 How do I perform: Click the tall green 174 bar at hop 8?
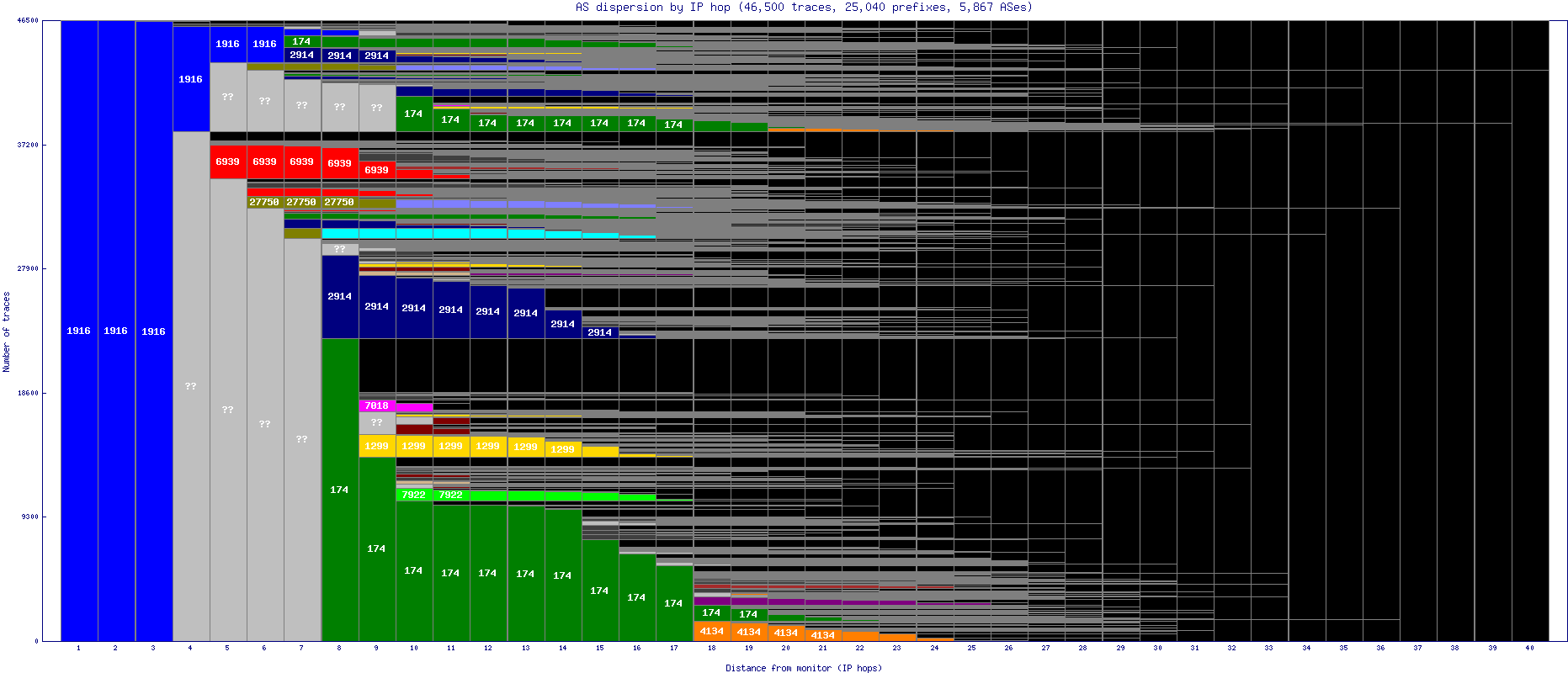(340, 490)
